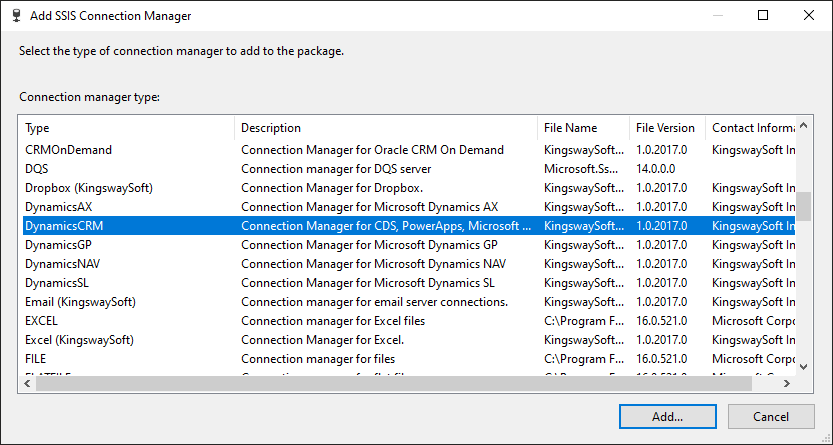833x445 pixels.
Task: Sort by the File Version column header
Action: [x=665, y=128]
